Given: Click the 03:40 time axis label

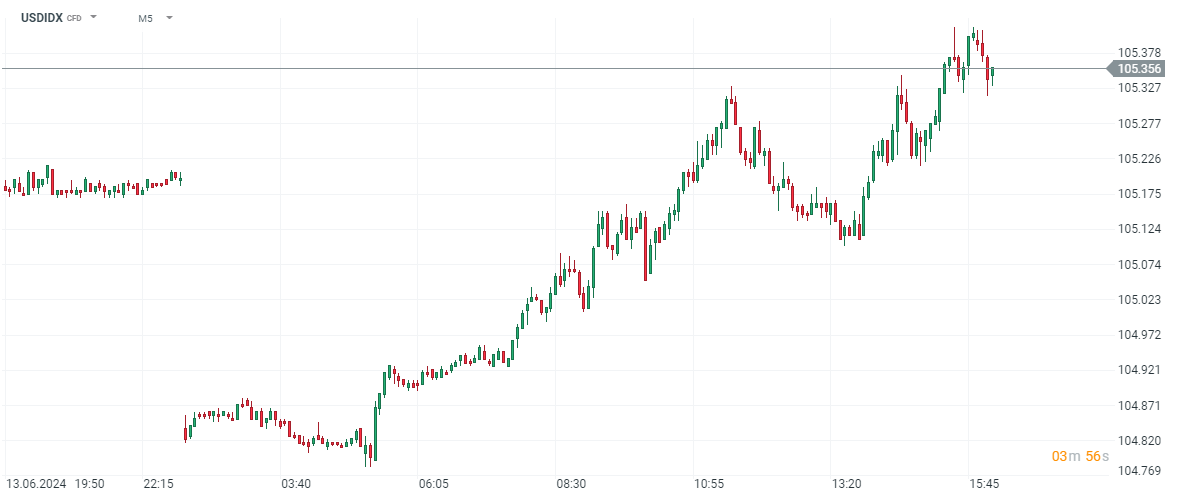Looking at the screenshot, I should tap(296, 484).
